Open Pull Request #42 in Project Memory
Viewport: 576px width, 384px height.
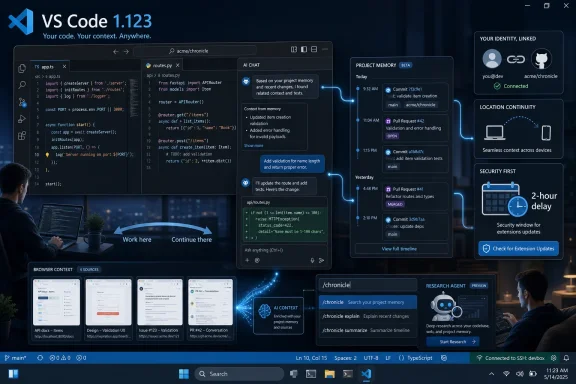[415, 128]
